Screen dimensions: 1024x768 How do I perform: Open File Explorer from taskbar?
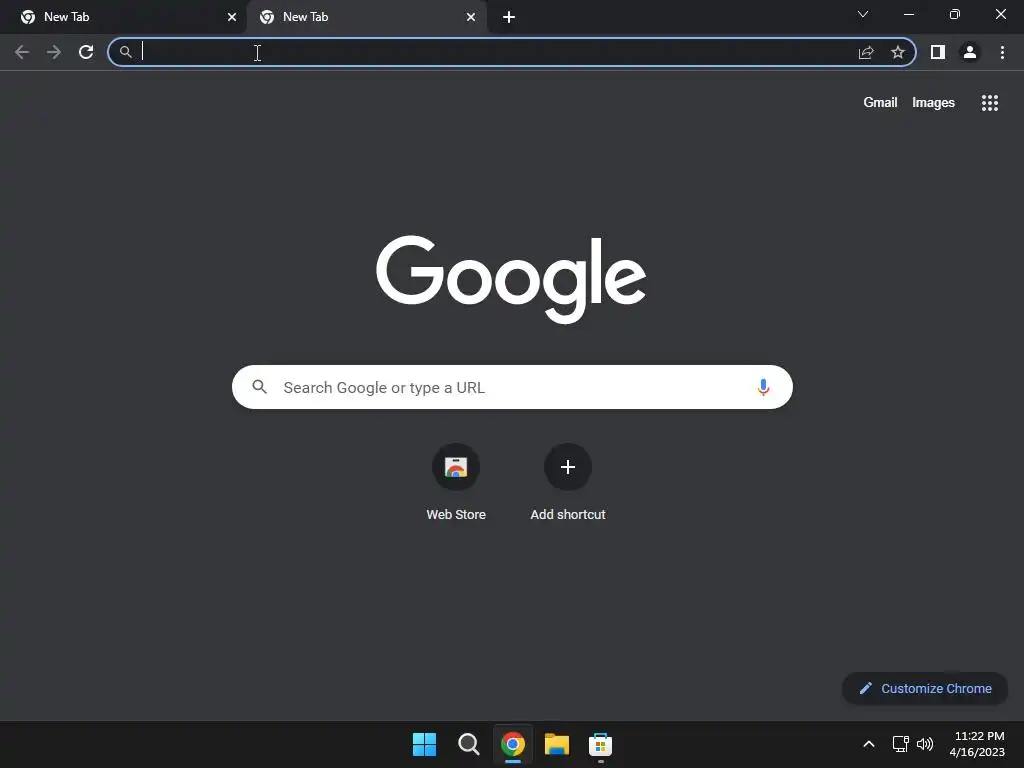click(x=557, y=744)
